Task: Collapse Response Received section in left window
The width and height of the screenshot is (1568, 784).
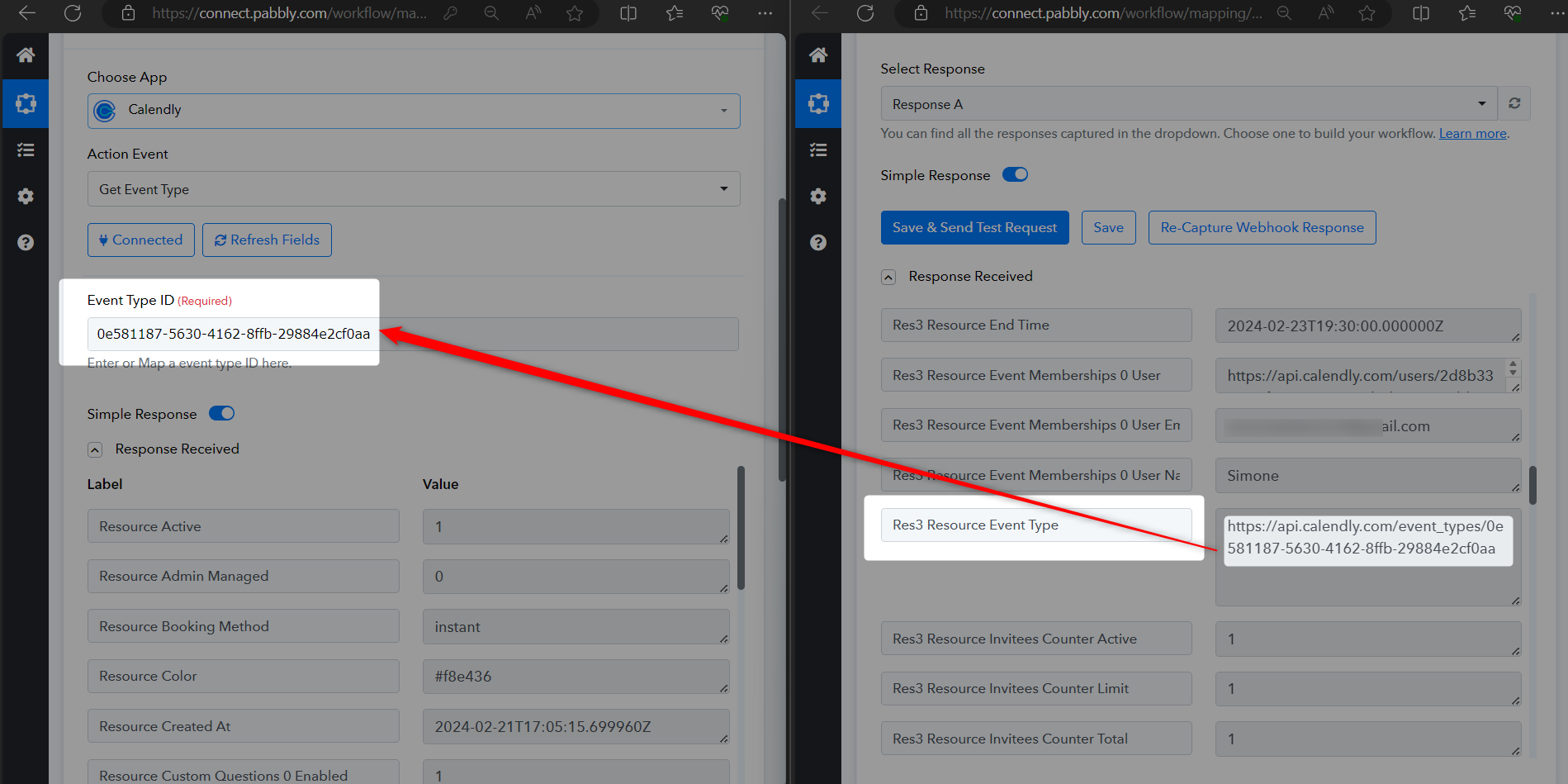Action: pos(95,449)
